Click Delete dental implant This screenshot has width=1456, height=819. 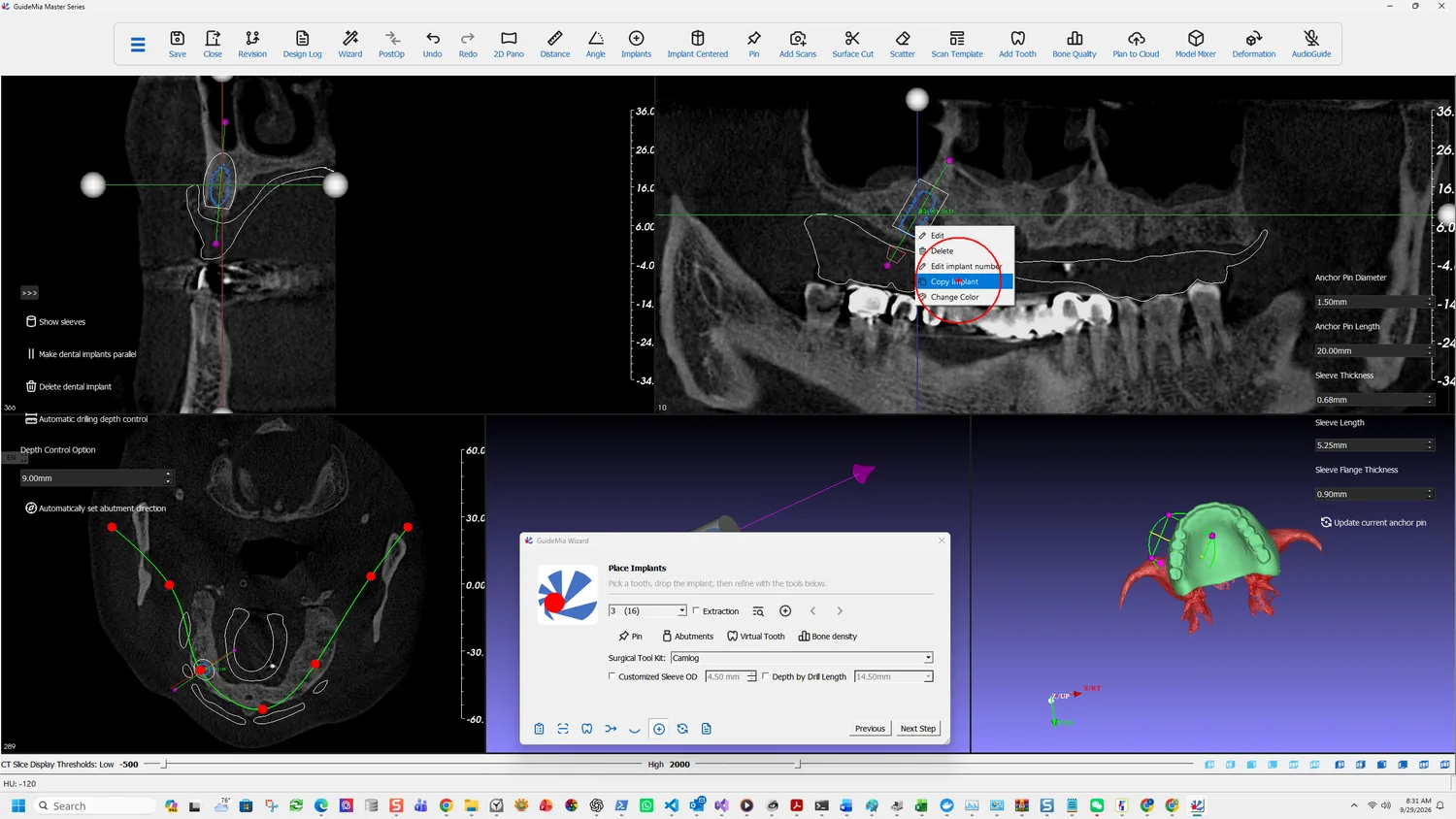[x=68, y=386]
